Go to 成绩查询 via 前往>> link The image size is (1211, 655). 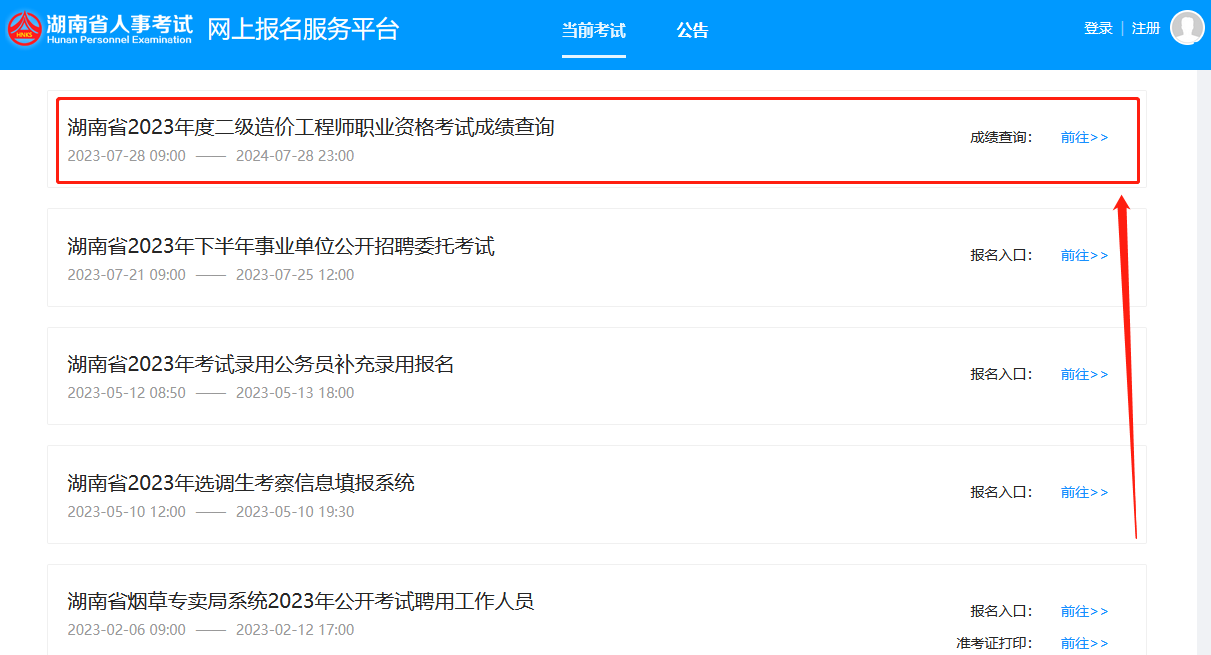[1084, 138]
